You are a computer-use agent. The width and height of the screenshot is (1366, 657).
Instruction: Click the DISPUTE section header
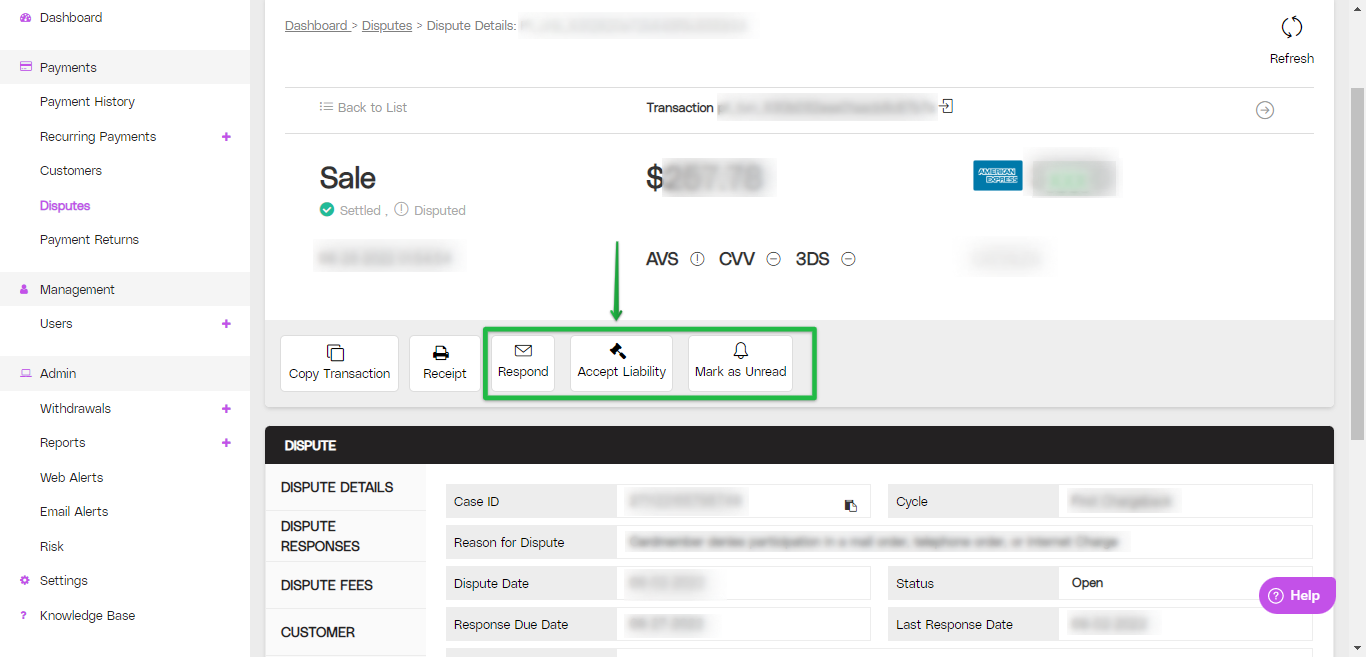pyautogui.click(x=799, y=446)
